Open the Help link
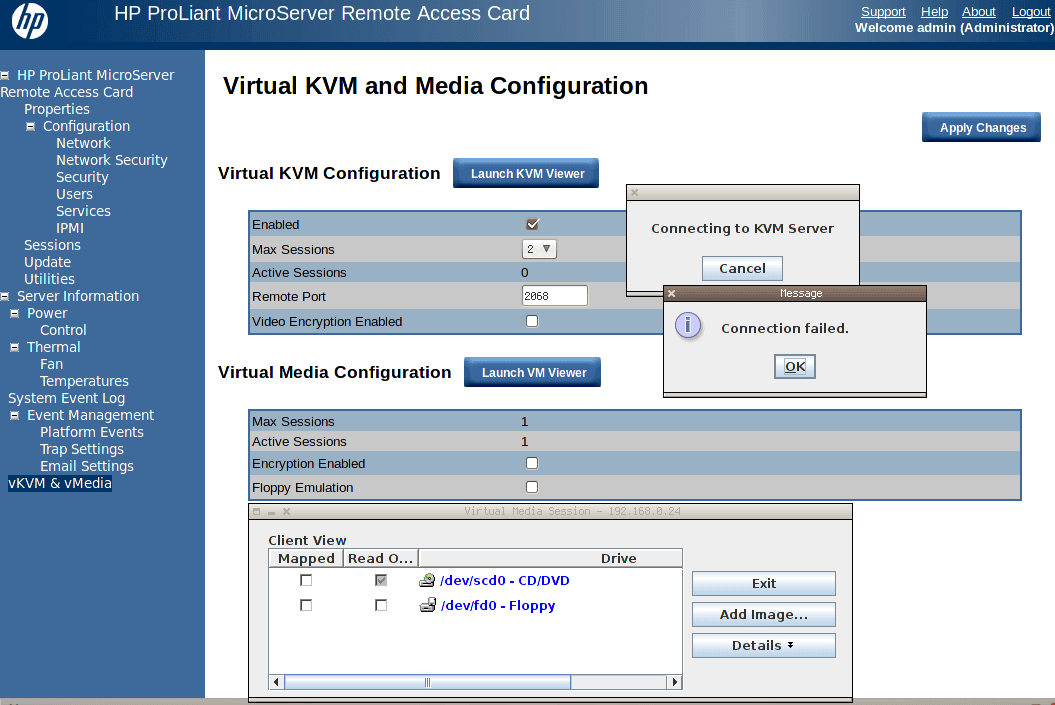The image size is (1055, 705). [x=934, y=11]
